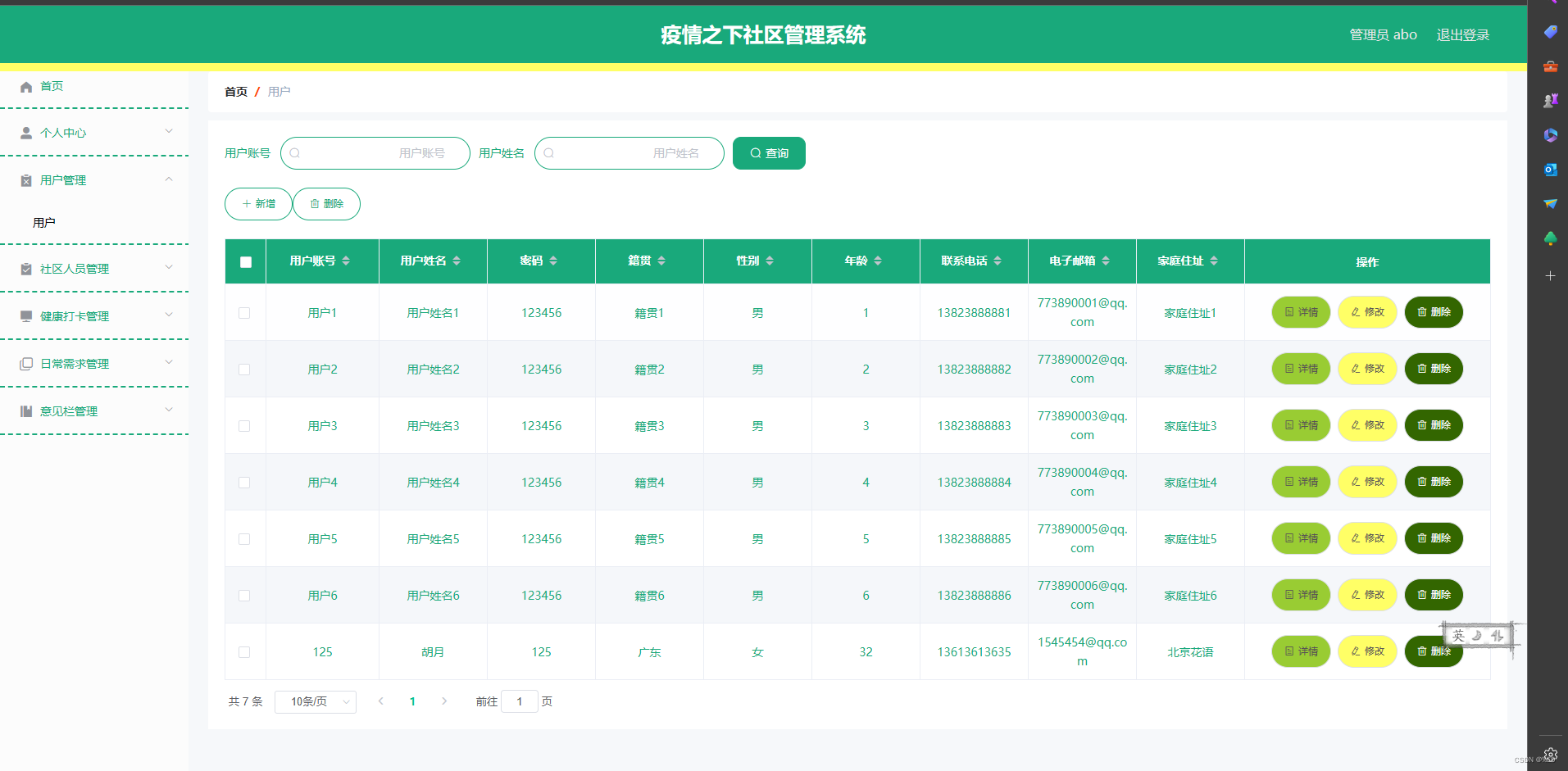1568x771 pixels.
Task: Click the person icon beside 个人中心
Action: point(26,133)
